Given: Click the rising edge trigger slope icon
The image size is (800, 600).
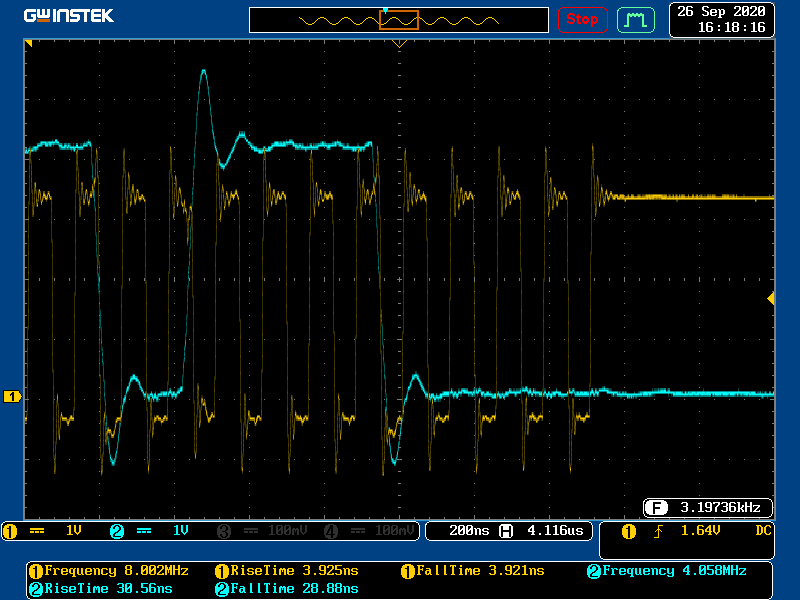Looking at the screenshot, I should coord(659,530).
